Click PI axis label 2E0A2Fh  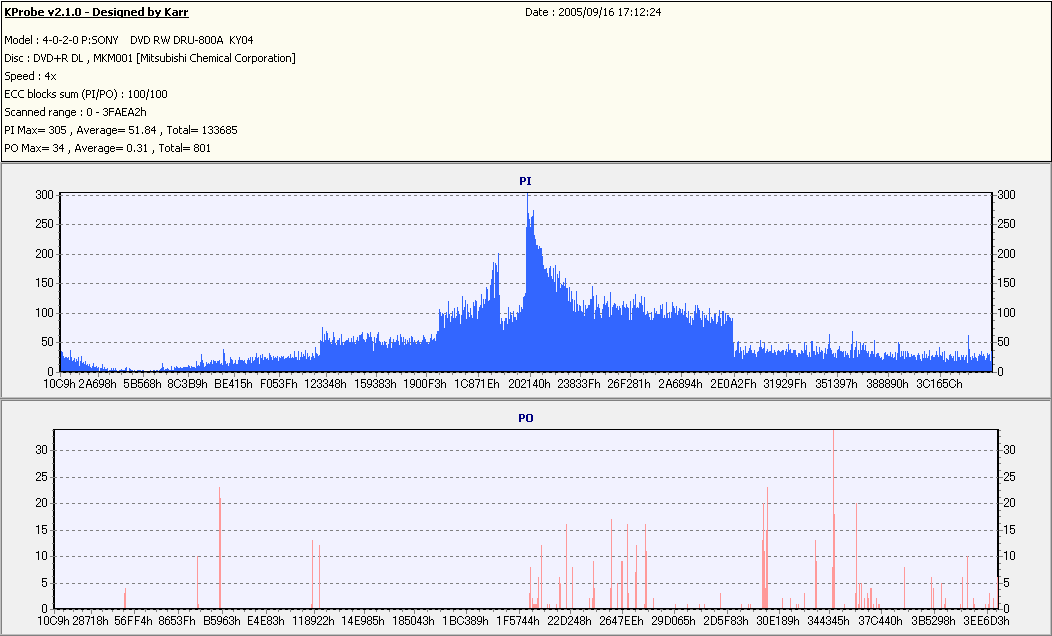click(x=733, y=384)
